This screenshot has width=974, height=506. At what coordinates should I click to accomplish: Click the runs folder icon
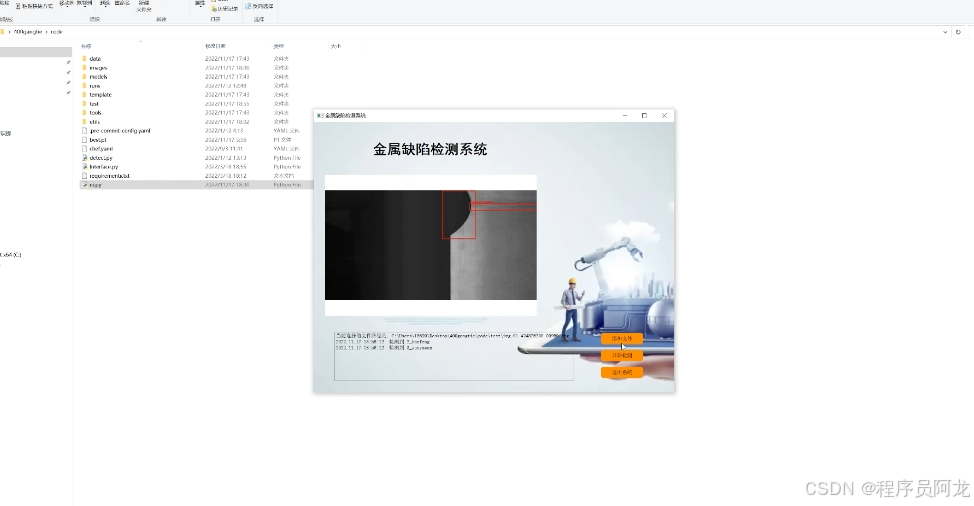84,86
